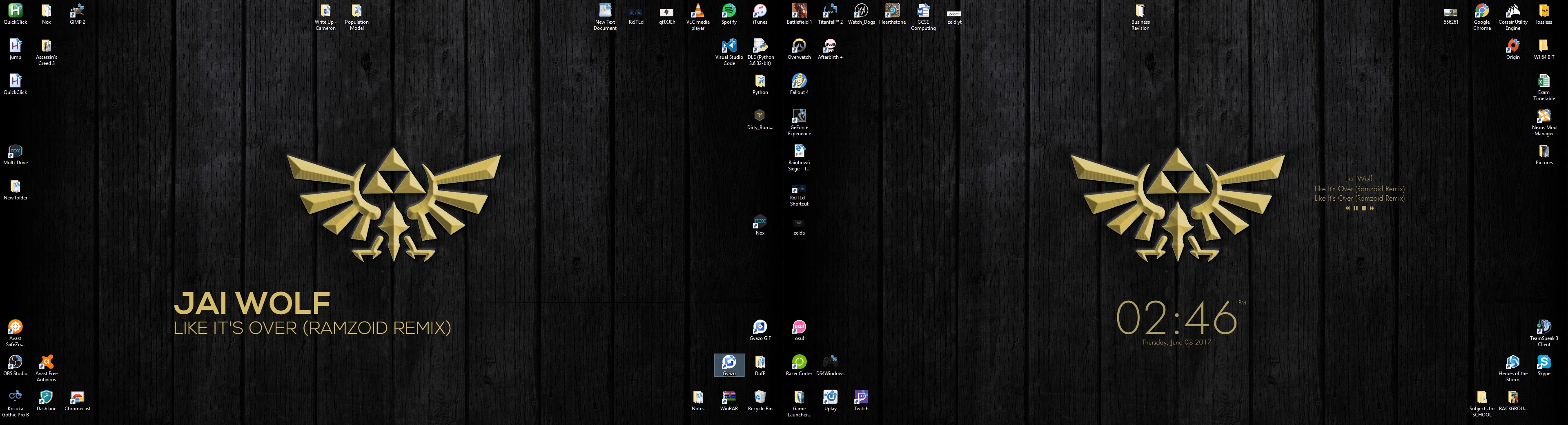This screenshot has width=1568, height=425.
Task: Launch Battlefield 1 from desktop
Action: pyautogui.click(x=799, y=14)
